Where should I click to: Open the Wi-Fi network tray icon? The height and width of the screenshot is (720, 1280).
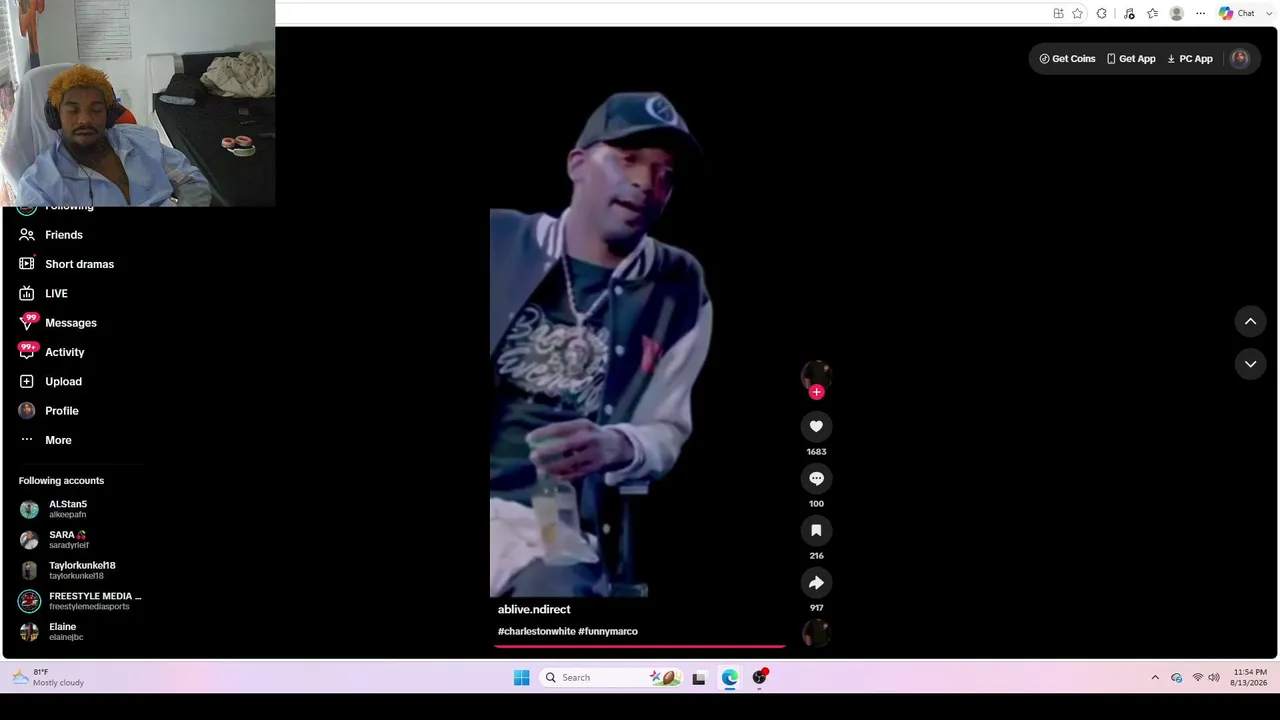(x=1197, y=678)
